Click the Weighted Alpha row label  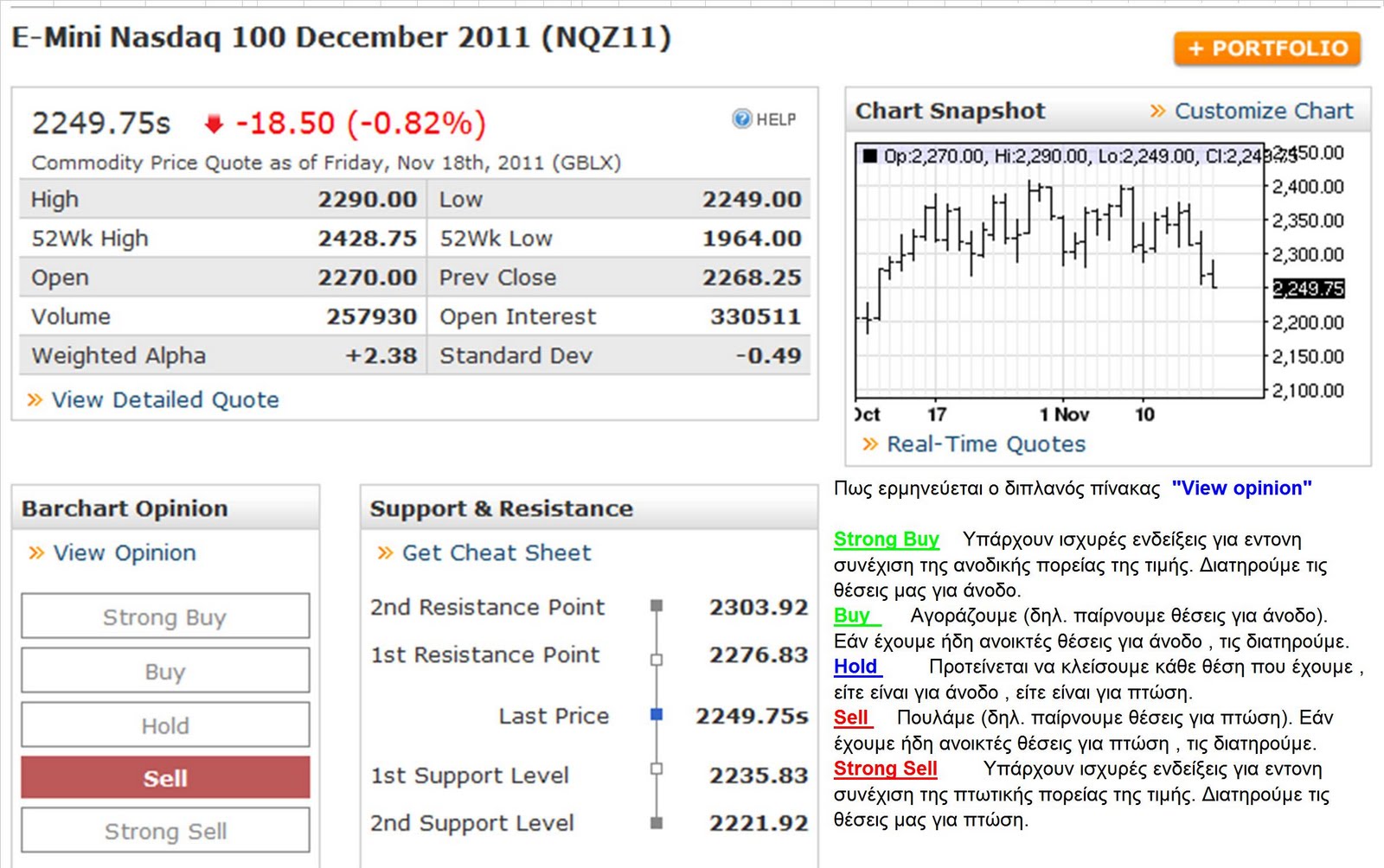pyautogui.click(x=119, y=355)
